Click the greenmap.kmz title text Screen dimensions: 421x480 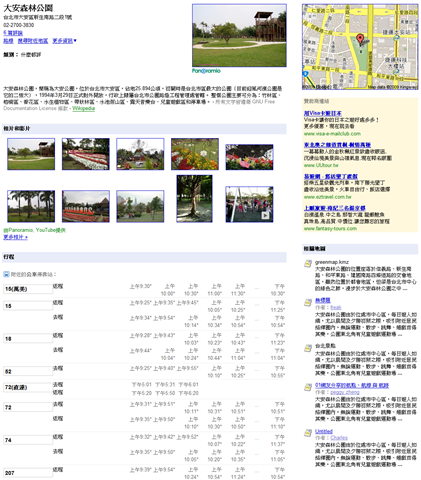[x=332, y=262]
